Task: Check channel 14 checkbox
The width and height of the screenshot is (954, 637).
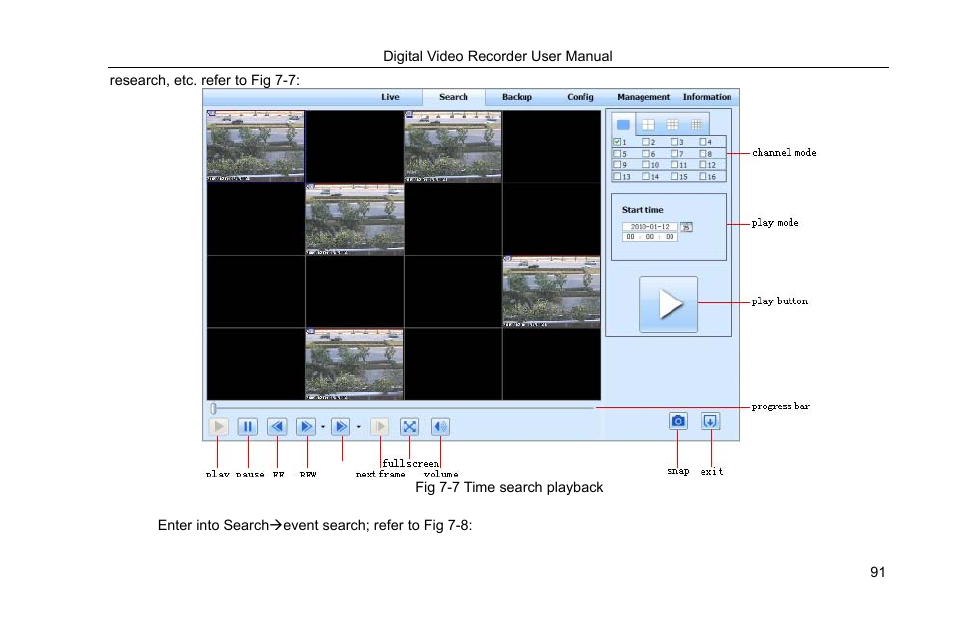Action: [646, 176]
